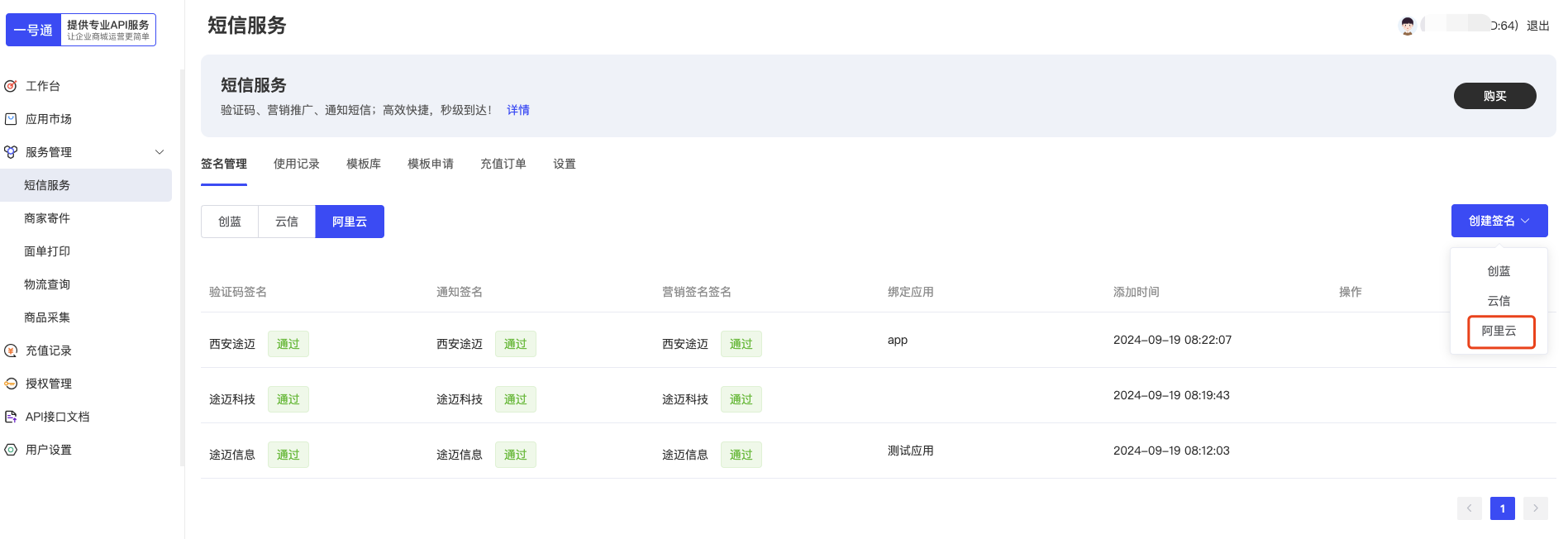Choose 云信 in create-signature dropdown
This screenshot has height=539, width=1568.
(1499, 301)
